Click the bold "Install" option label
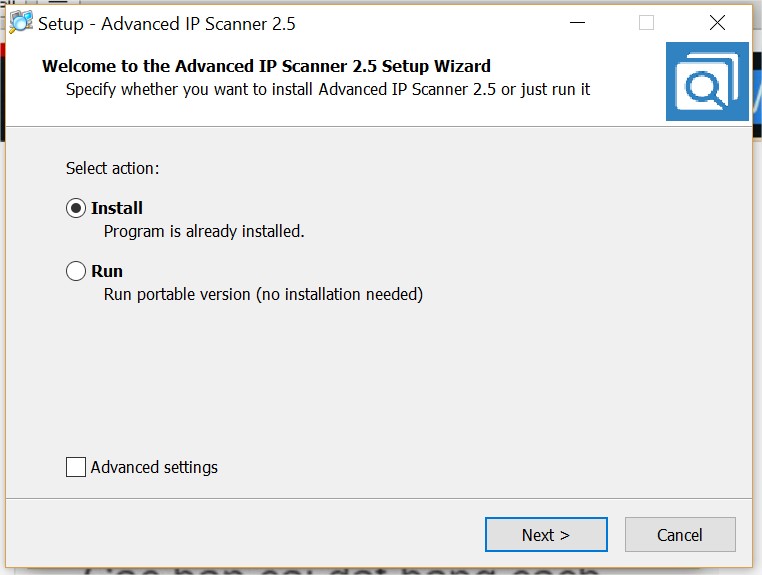This screenshot has height=575, width=762. (x=117, y=208)
